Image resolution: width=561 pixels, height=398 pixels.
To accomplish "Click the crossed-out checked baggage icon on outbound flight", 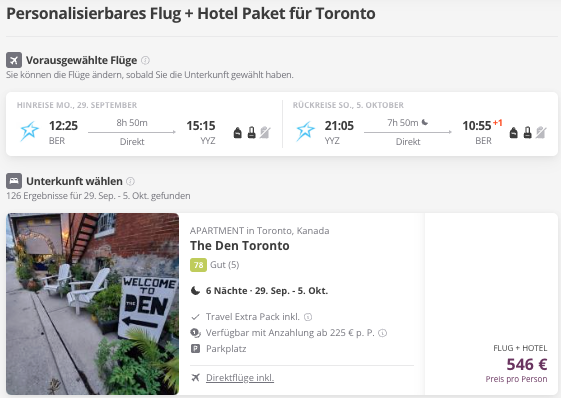I will click(x=265, y=132).
